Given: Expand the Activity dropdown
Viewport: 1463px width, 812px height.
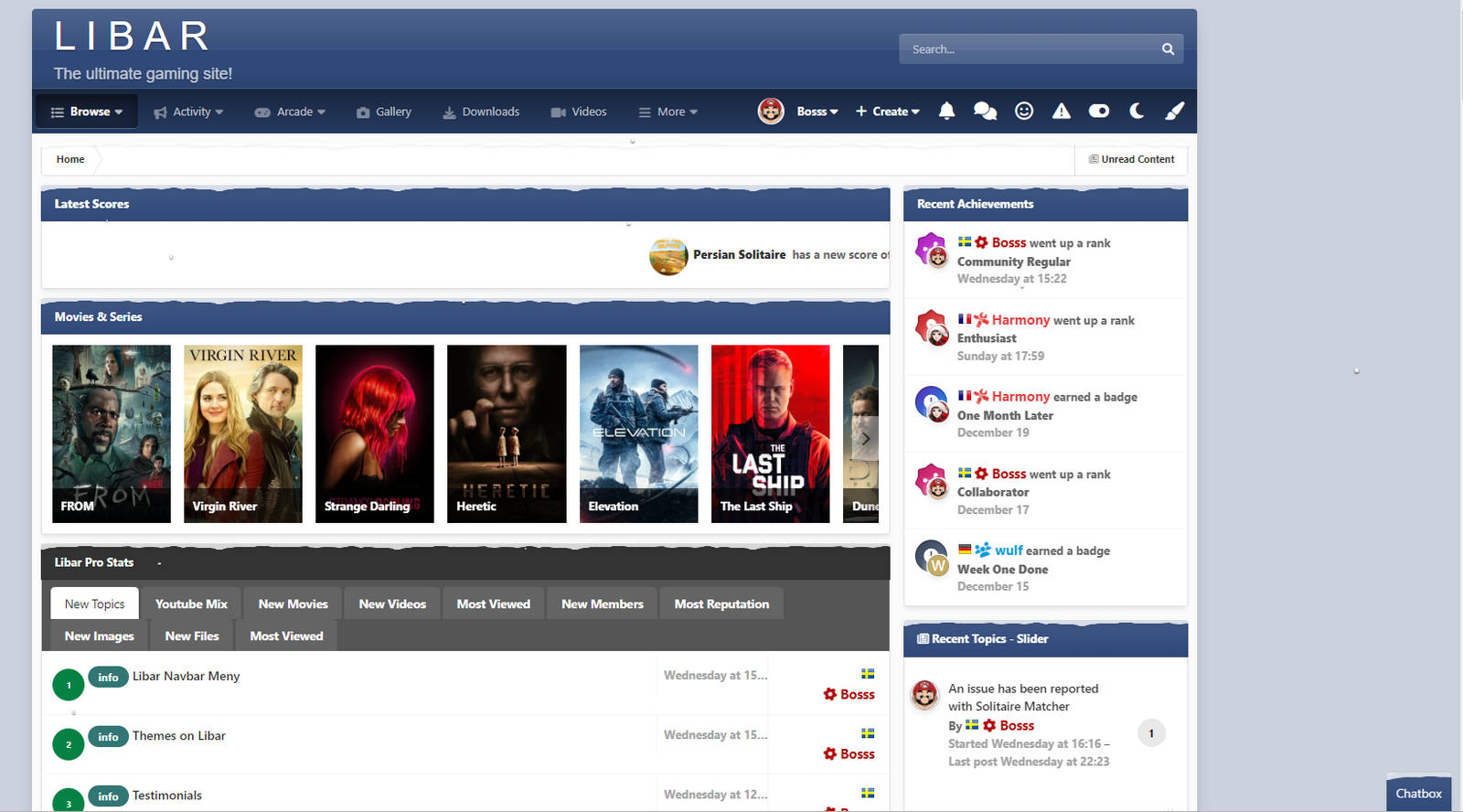Looking at the screenshot, I should (x=188, y=112).
